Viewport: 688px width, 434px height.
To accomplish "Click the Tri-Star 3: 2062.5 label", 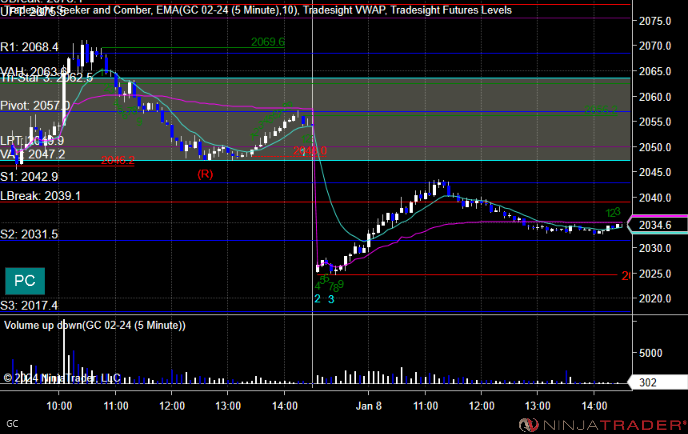I will (x=47, y=78).
